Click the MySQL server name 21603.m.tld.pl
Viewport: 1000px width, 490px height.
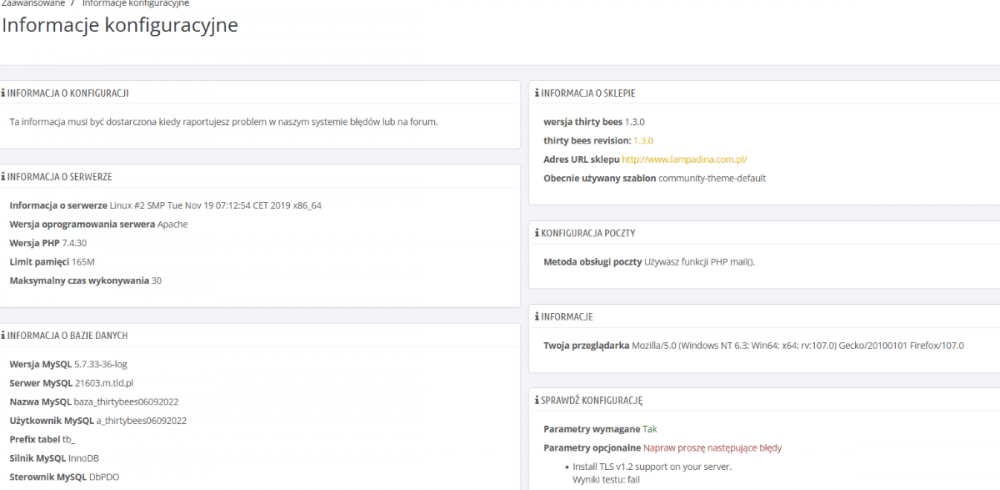(x=104, y=383)
